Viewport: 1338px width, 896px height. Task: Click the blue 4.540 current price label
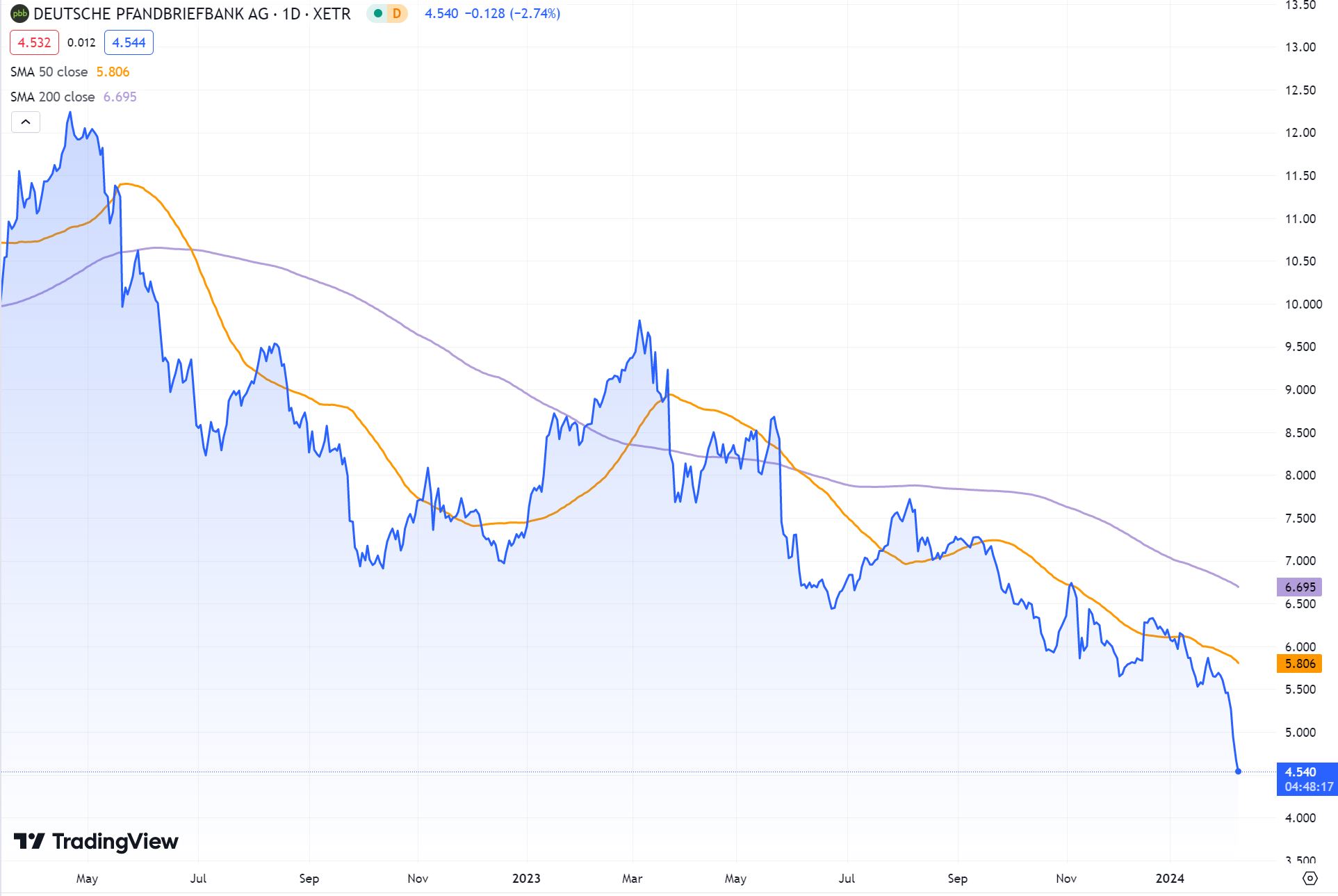tap(1300, 772)
